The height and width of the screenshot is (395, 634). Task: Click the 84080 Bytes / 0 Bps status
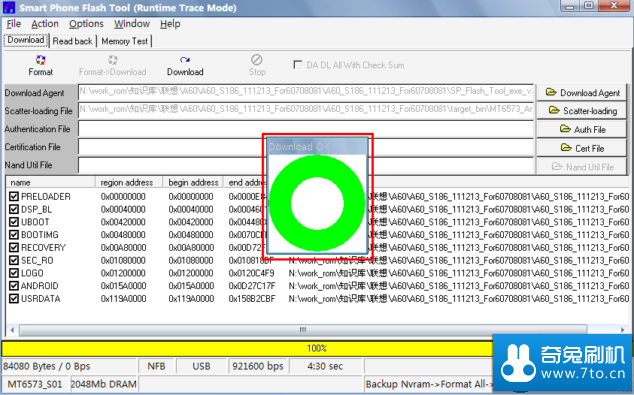tap(70, 366)
